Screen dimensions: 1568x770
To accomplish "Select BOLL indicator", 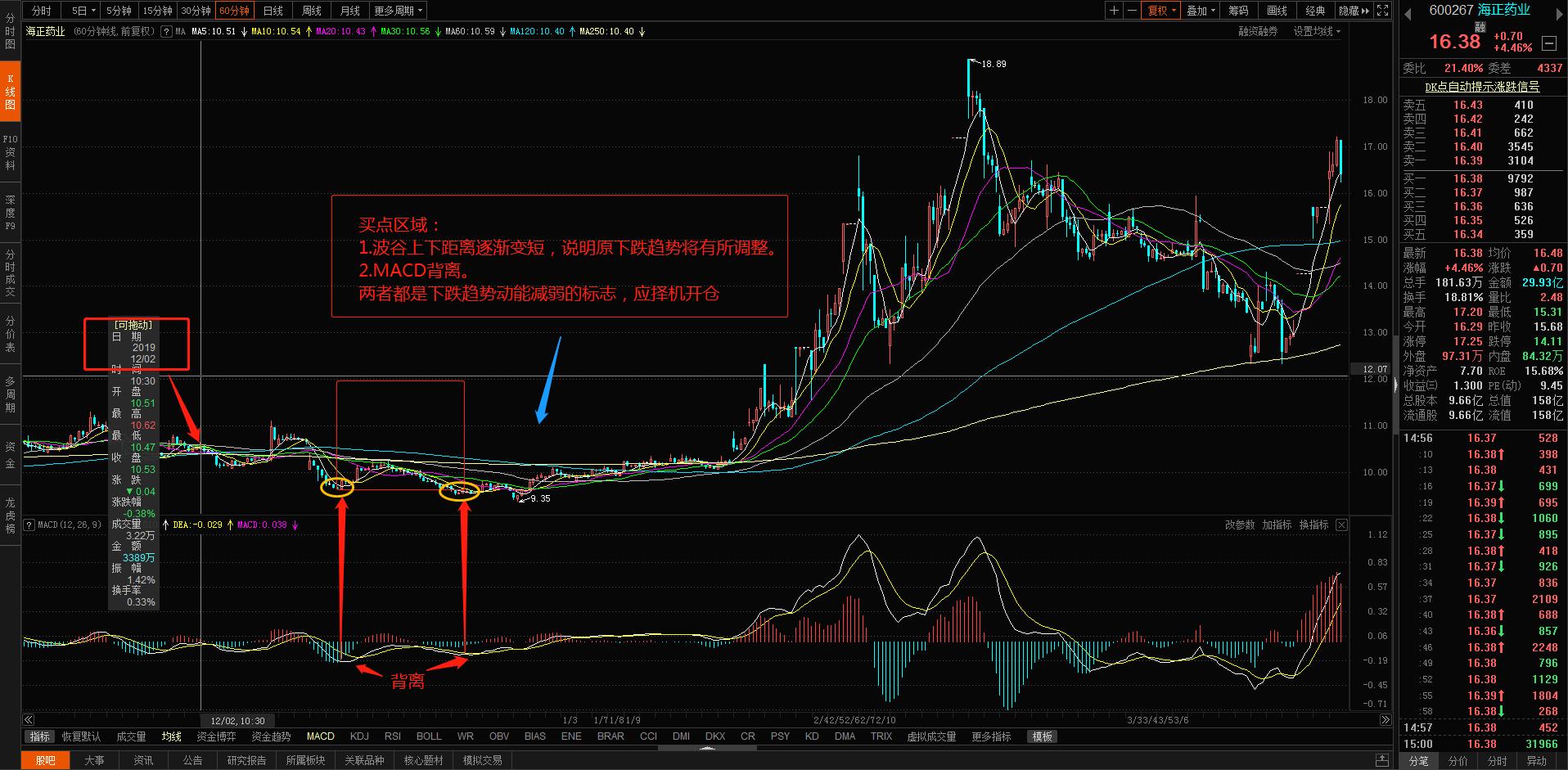I will click(429, 736).
